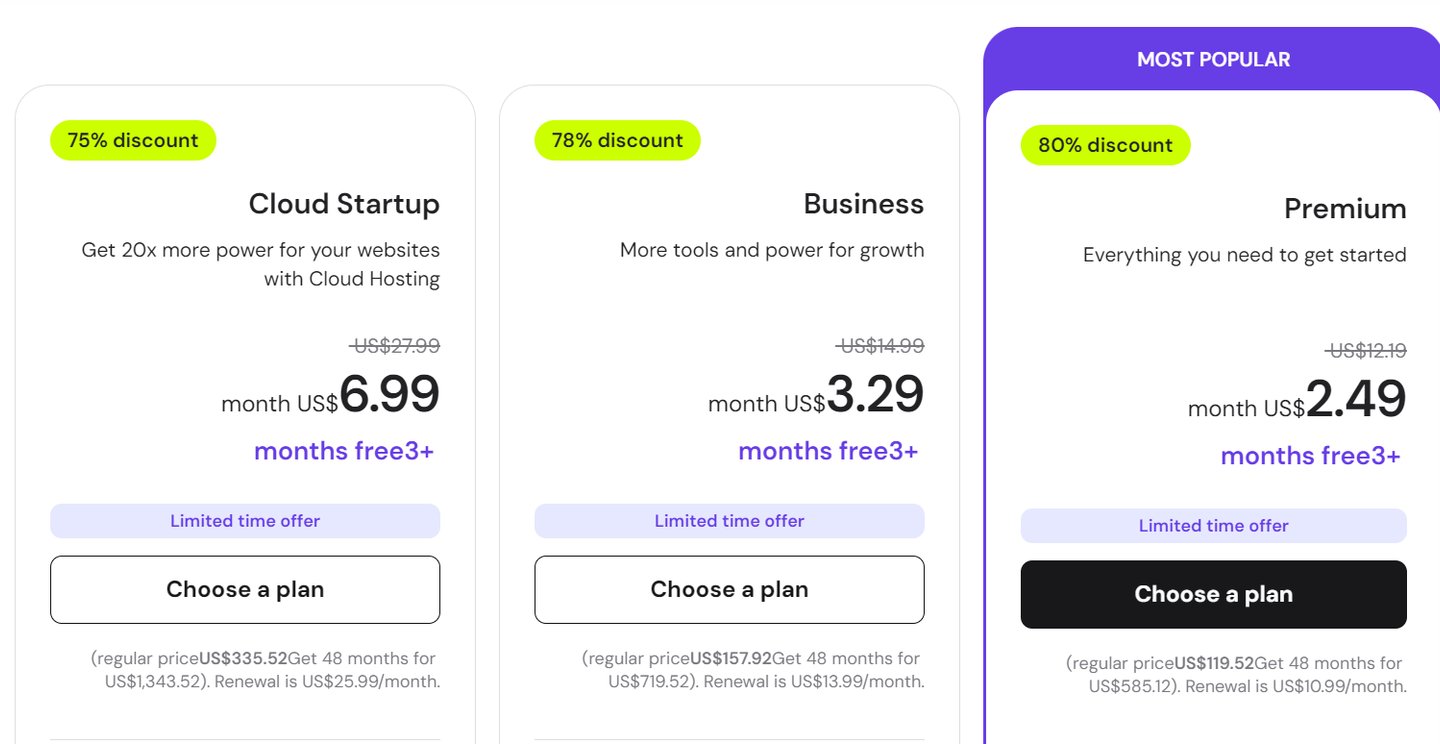Select the Premium plan title

pos(1345,209)
